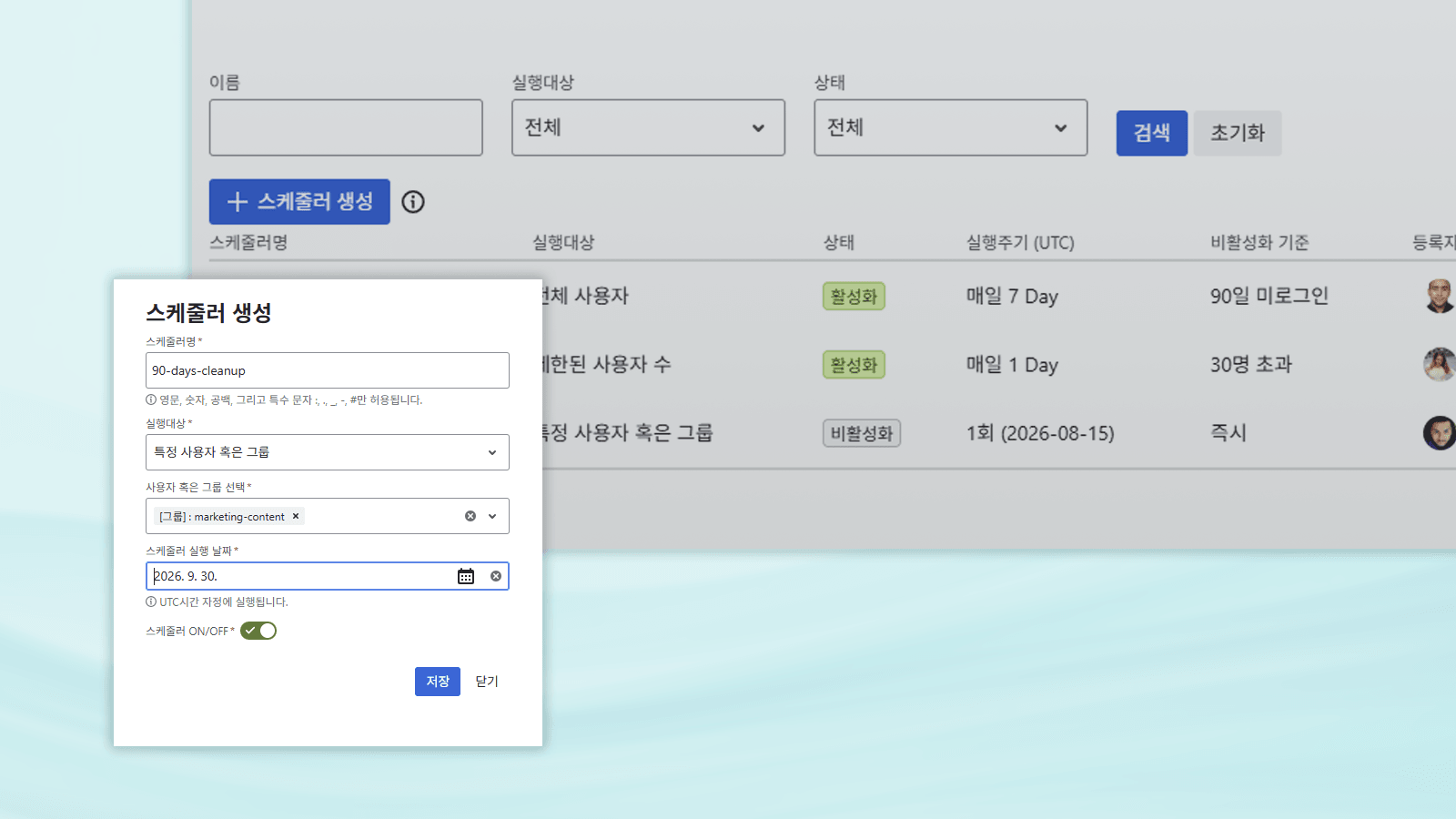Click the 90일 미로그인 cell
Viewport: 1456px width, 819px height.
[1269, 296]
